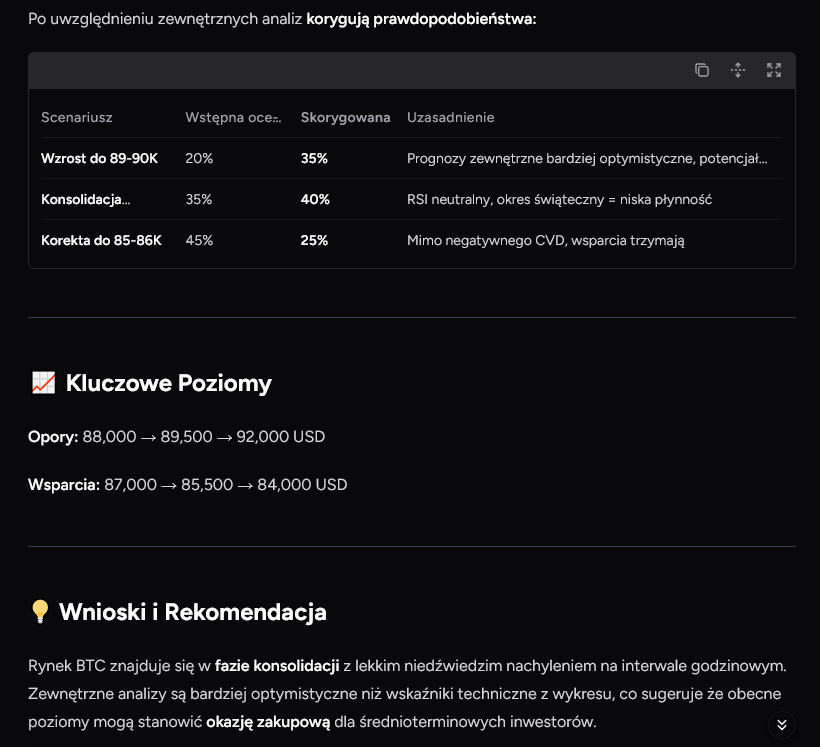This screenshot has width=820, height=747.
Task: Click the 84,000 USD support value
Action: 302,484
